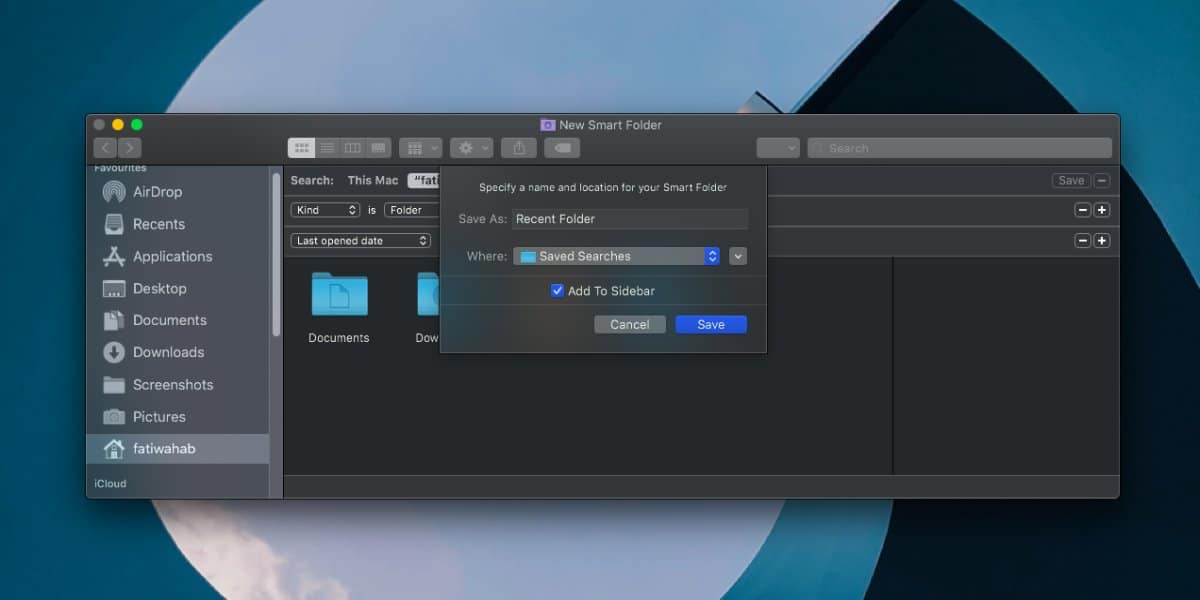1200x600 pixels.
Task: Open the Share toolbar button
Action: tap(519, 148)
